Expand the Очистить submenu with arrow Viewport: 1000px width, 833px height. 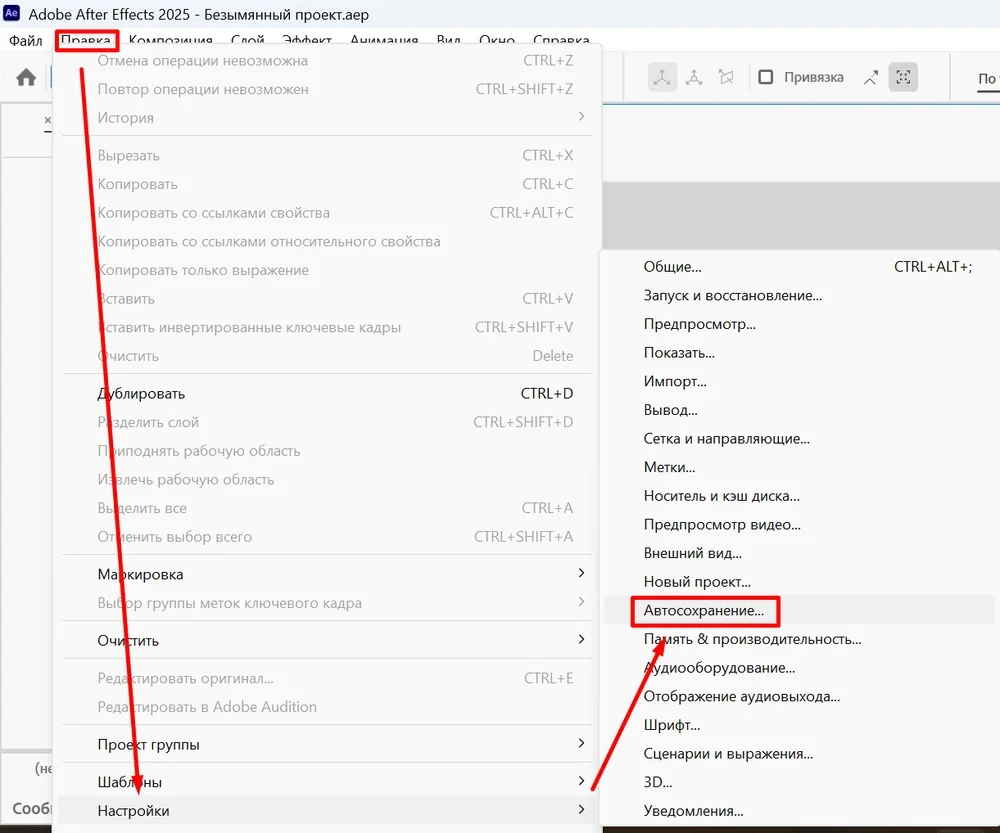[327, 640]
